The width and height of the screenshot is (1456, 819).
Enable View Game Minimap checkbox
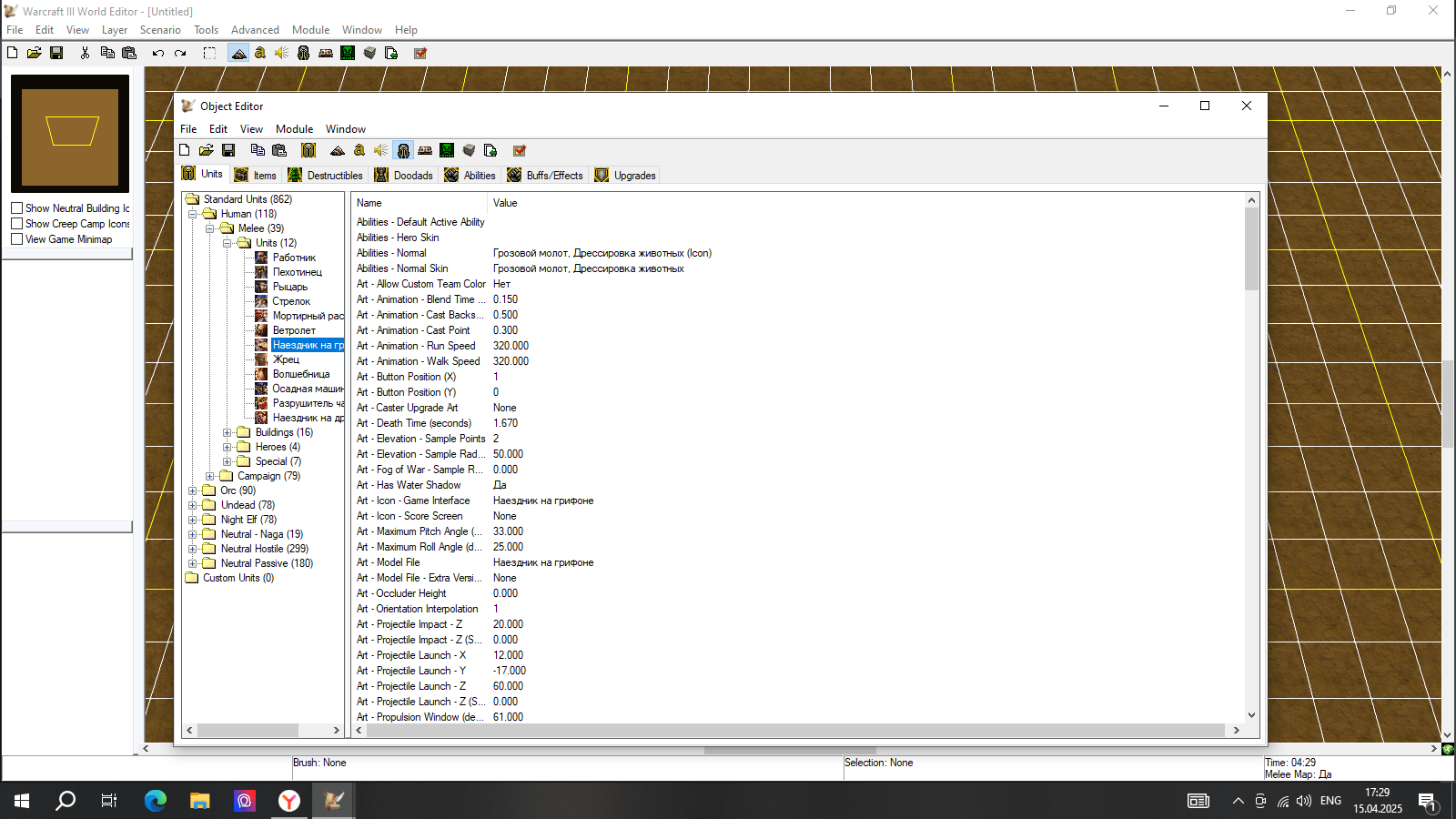point(16,239)
